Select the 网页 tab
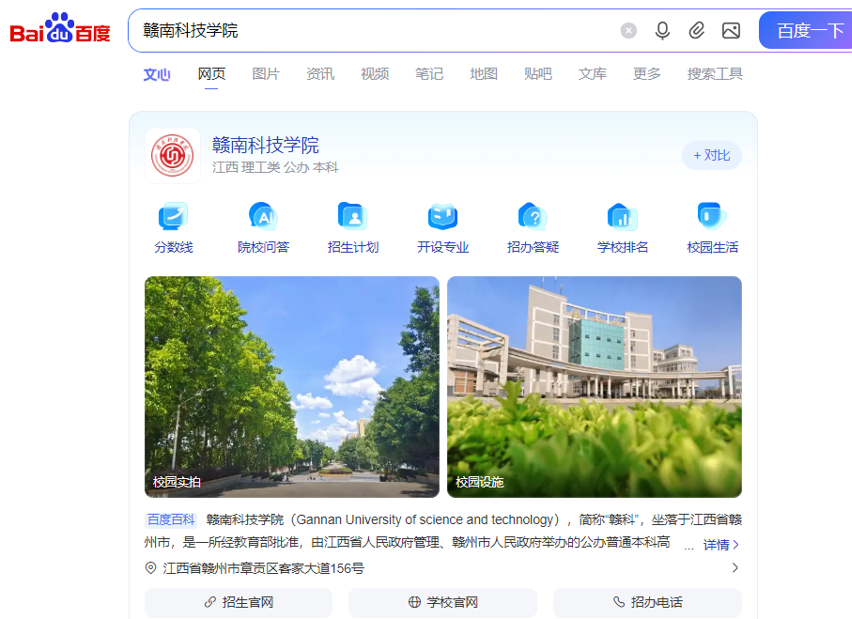 pos(211,74)
